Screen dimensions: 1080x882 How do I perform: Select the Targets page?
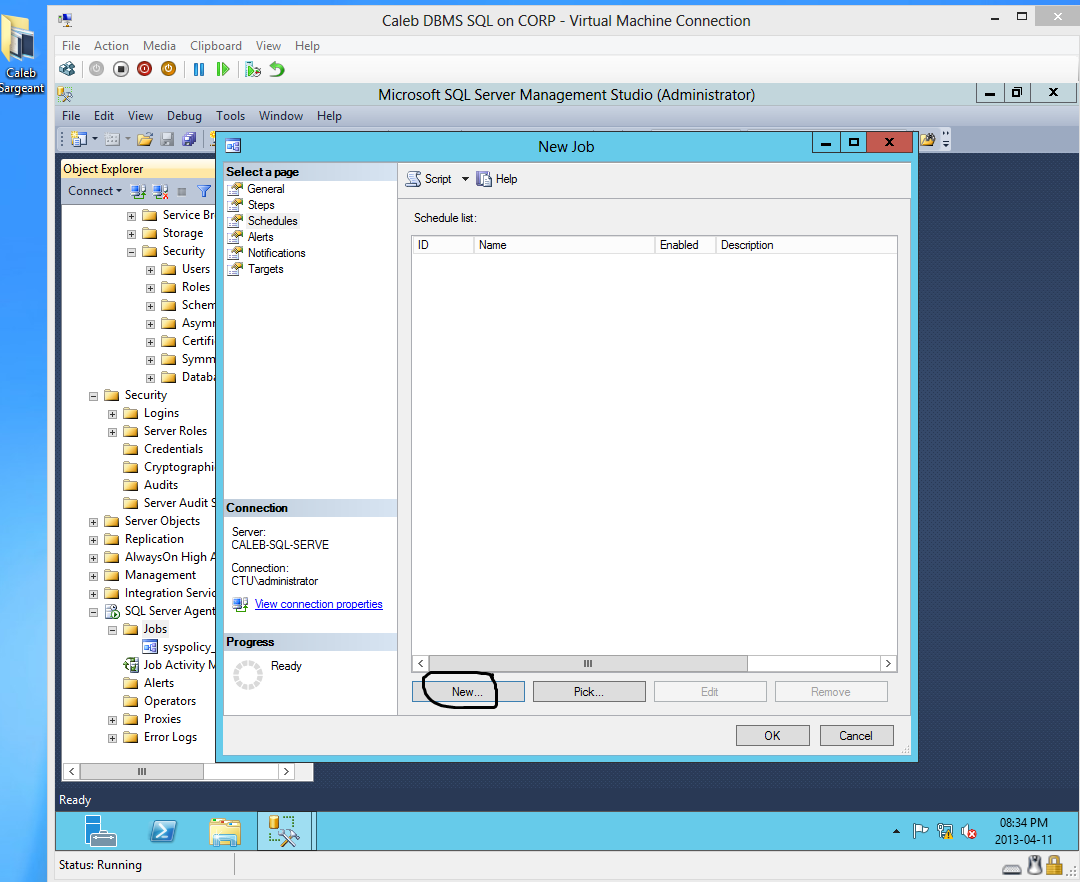click(265, 269)
